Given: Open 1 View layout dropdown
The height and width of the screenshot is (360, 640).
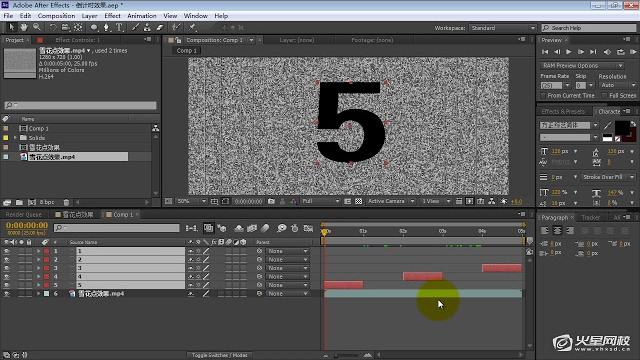Looking at the screenshot, I should coord(436,201).
